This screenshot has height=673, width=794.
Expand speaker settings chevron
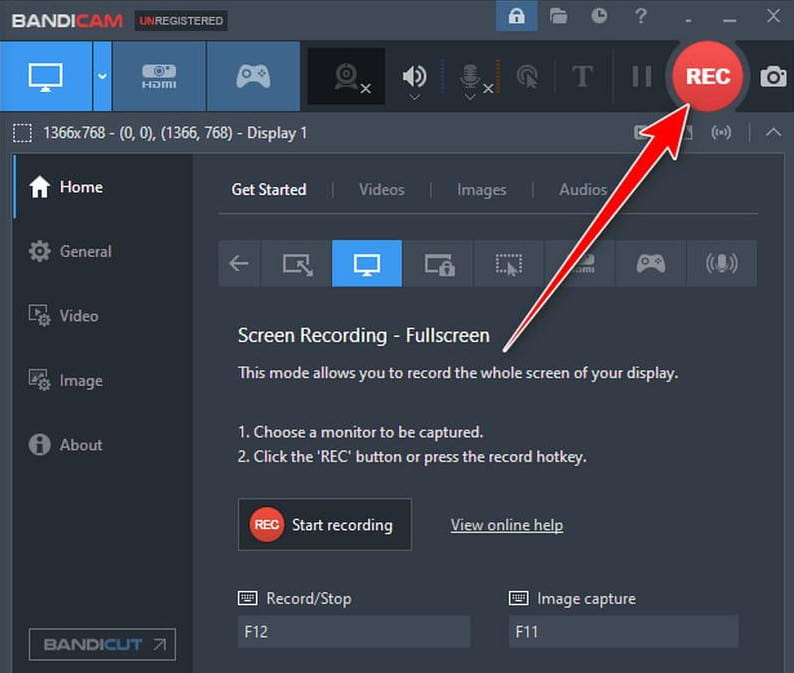(414, 97)
